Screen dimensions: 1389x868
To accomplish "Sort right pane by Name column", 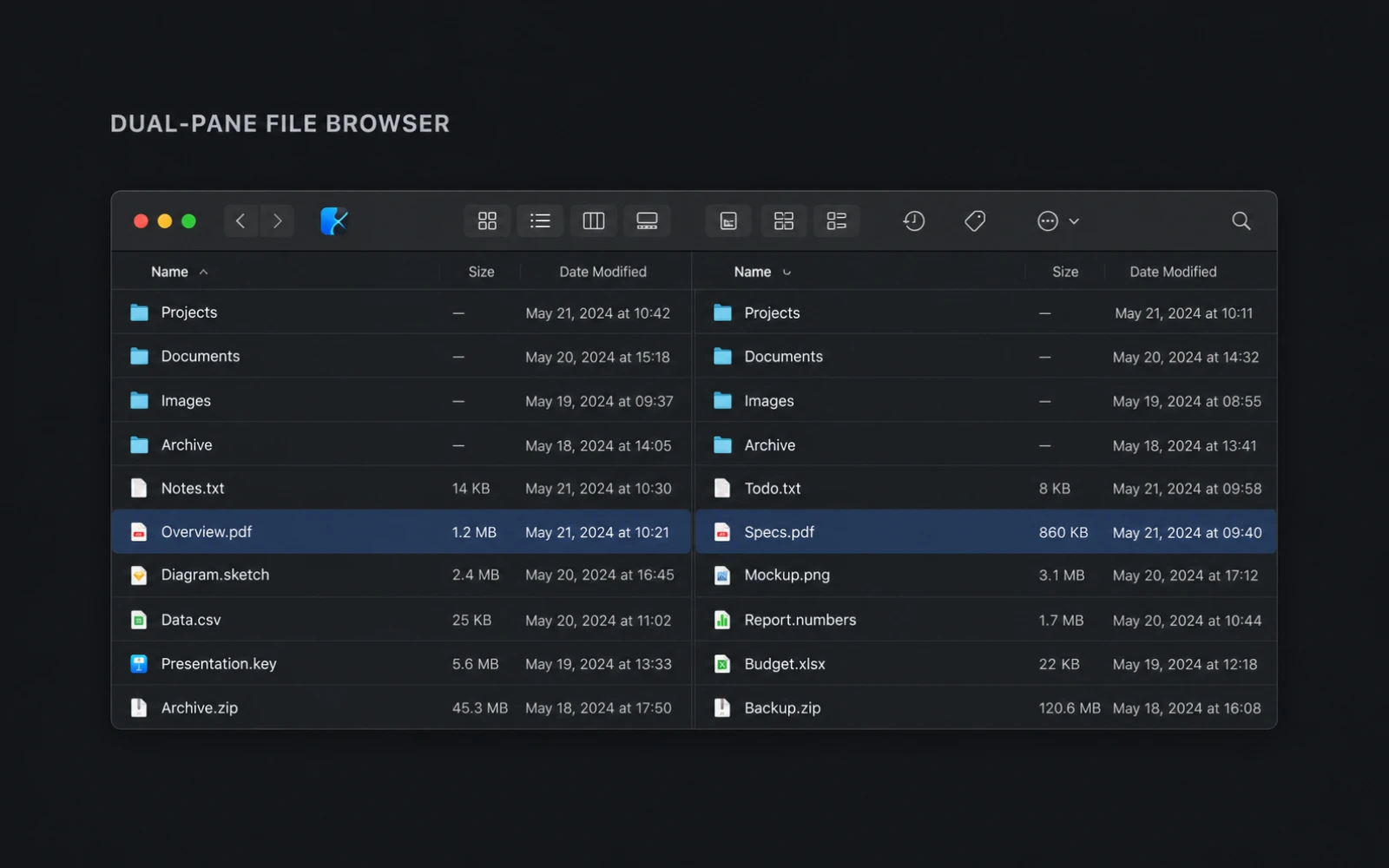I will point(753,272).
